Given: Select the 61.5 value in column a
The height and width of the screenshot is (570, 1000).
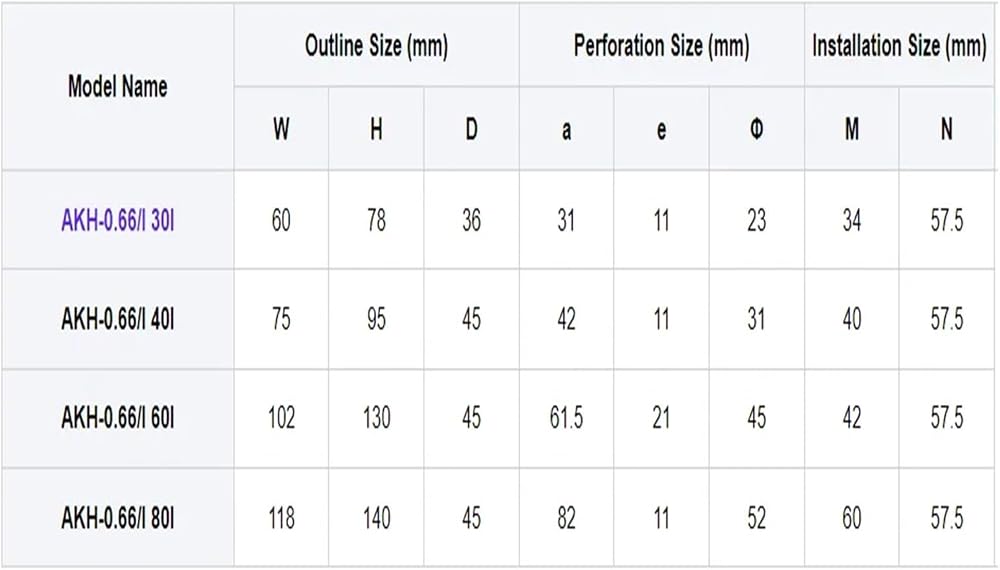Looking at the screenshot, I should [566, 418].
